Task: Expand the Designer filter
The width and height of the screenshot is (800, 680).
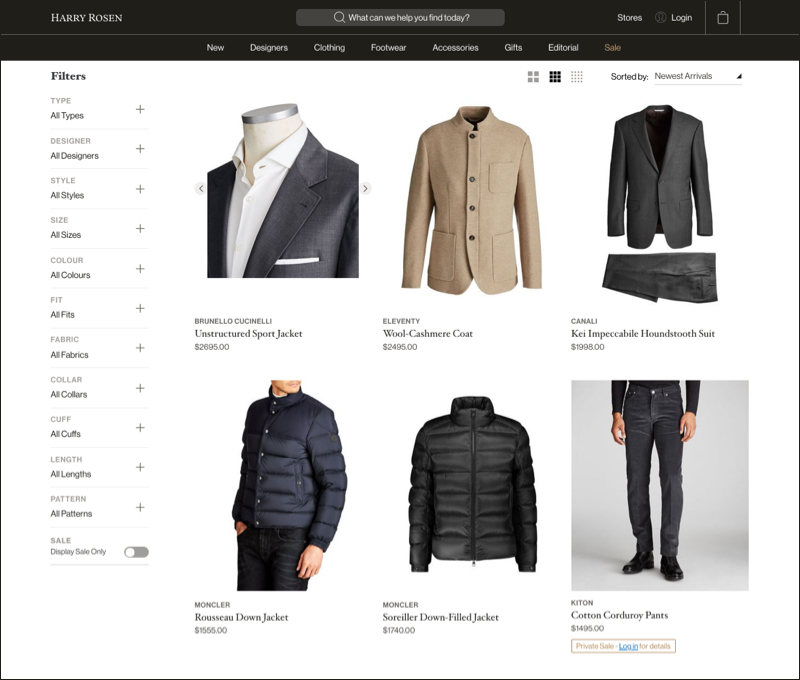Action: 140,148
